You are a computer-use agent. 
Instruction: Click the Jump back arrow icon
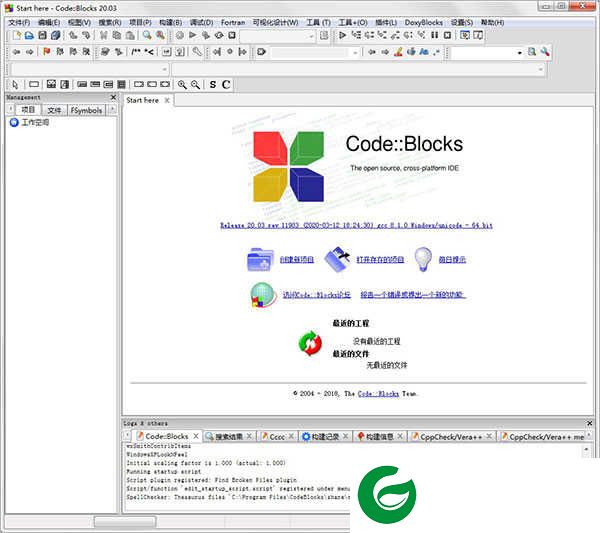coord(16,52)
